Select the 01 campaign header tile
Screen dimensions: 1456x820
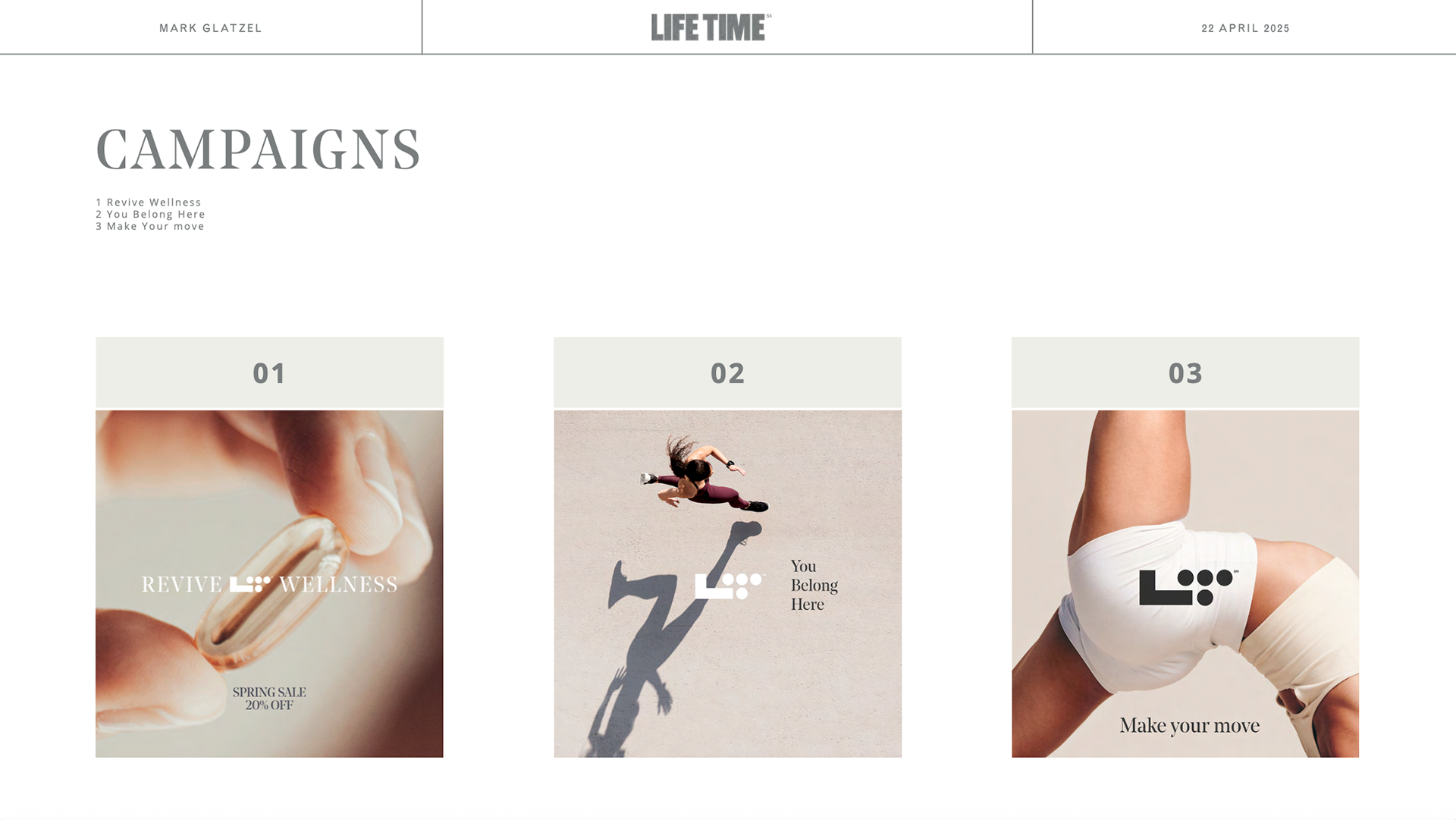pyautogui.click(x=269, y=372)
